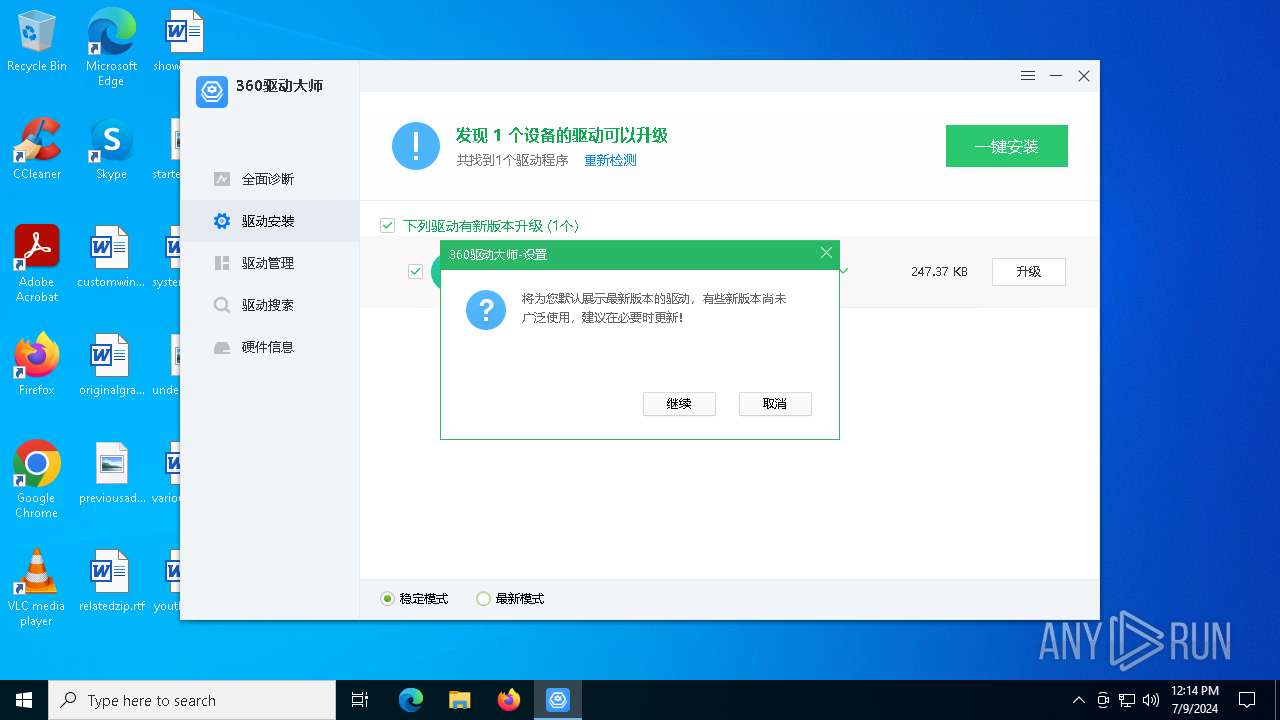Viewport: 1280px width, 720px height.
Task: Open customwin Word document on desktop
Action: (111, 256)
